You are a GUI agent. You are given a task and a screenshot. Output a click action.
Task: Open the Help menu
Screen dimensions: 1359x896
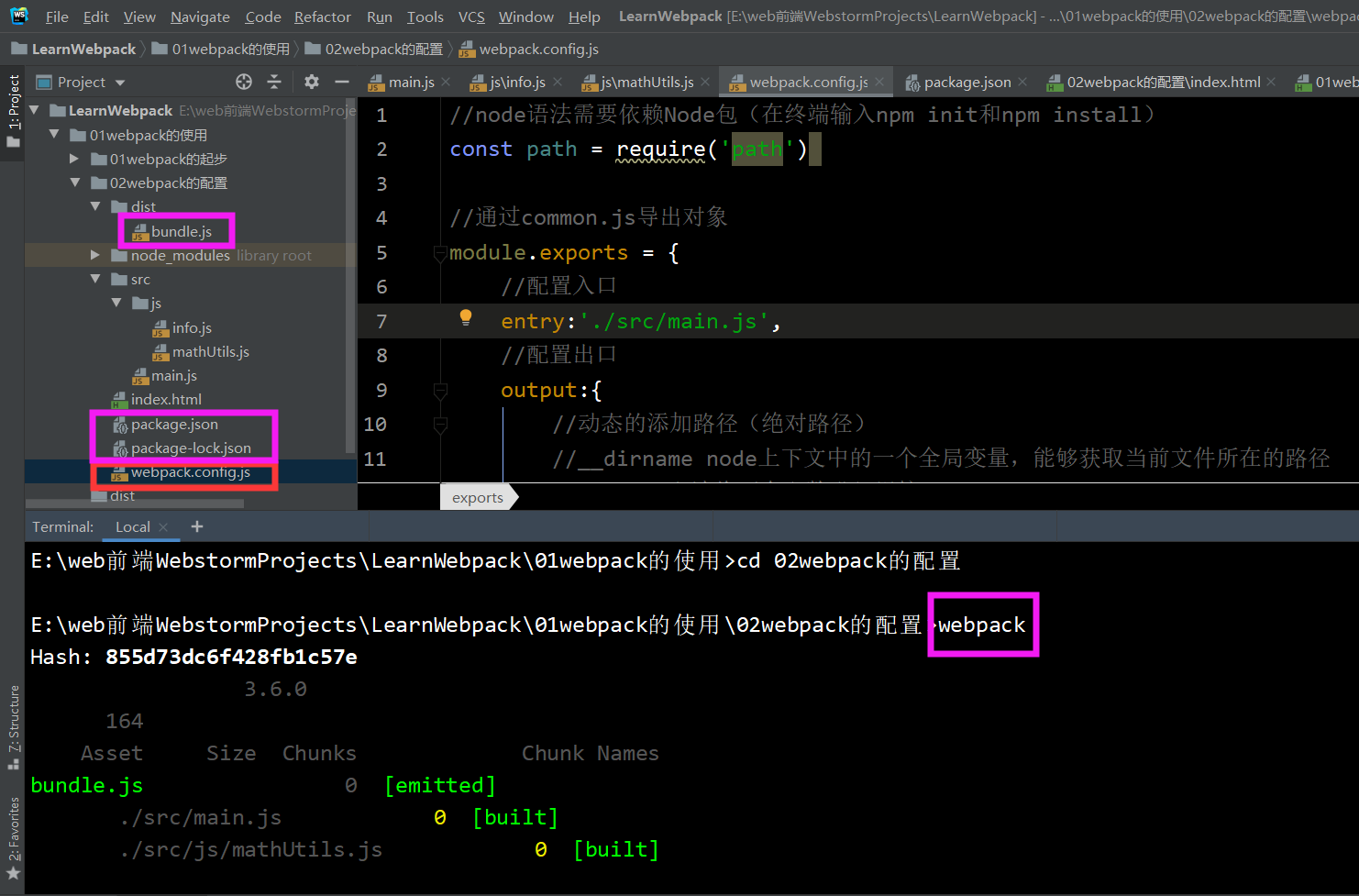[x=584, y=17]
